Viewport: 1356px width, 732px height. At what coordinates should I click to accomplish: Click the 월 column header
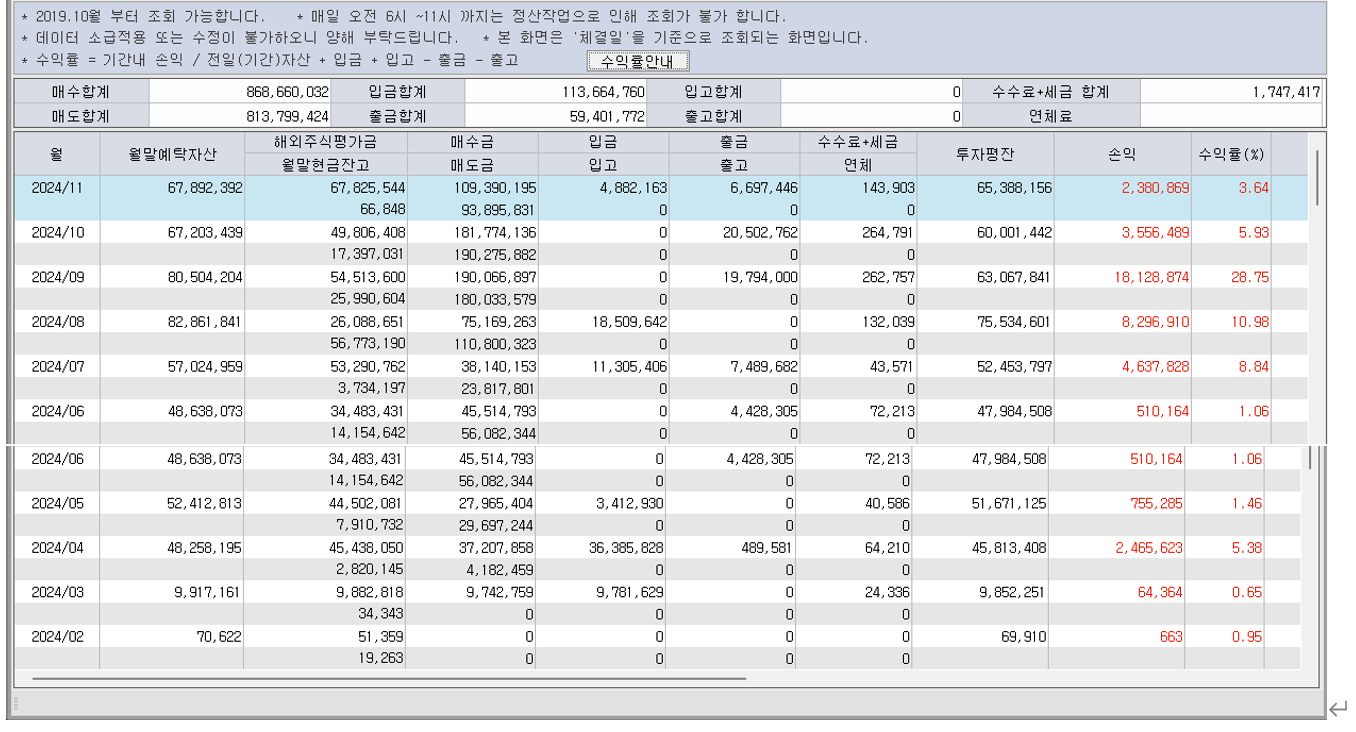56,154
